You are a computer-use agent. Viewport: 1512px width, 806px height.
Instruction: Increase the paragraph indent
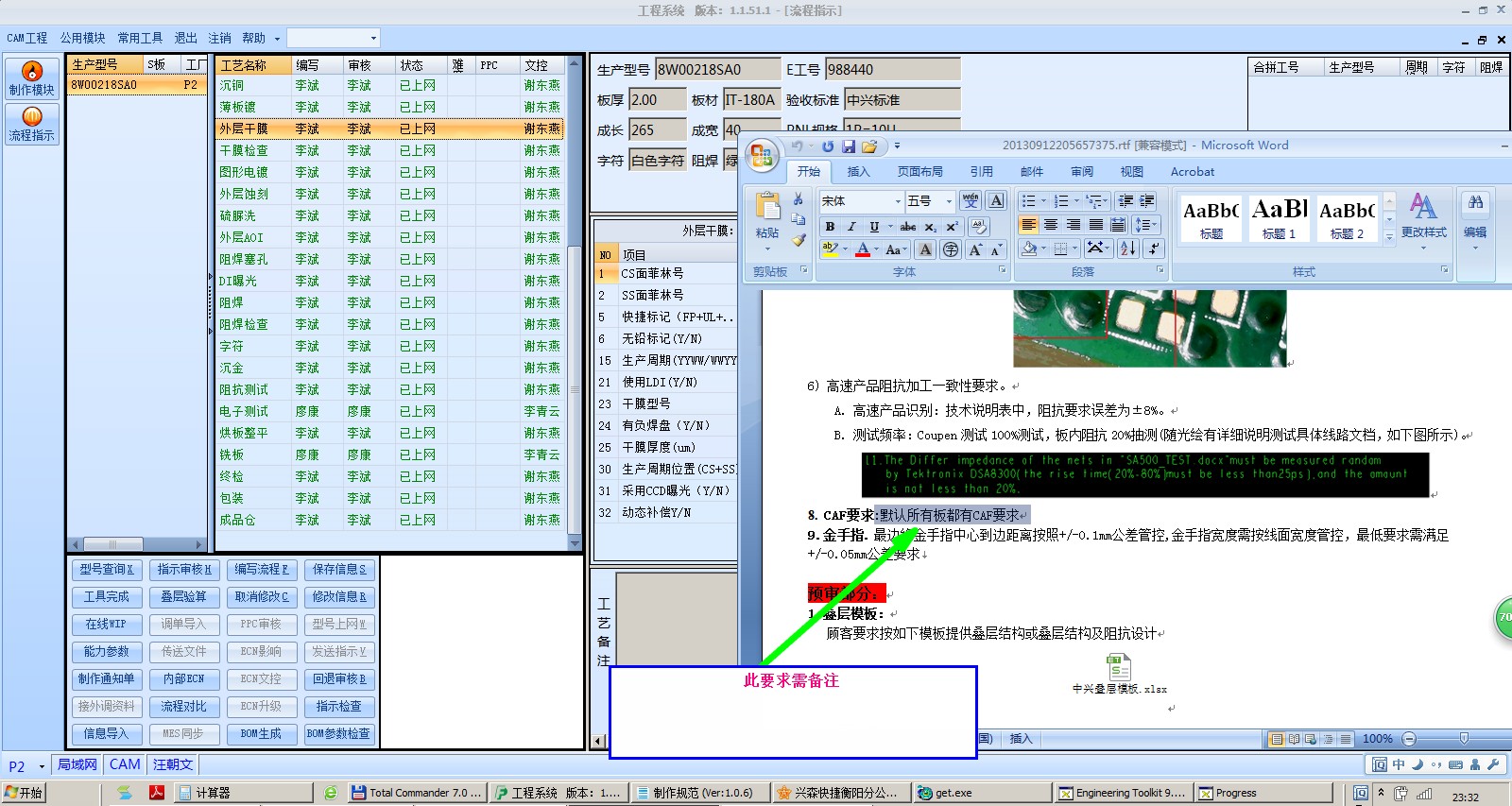coord(1146,200)
